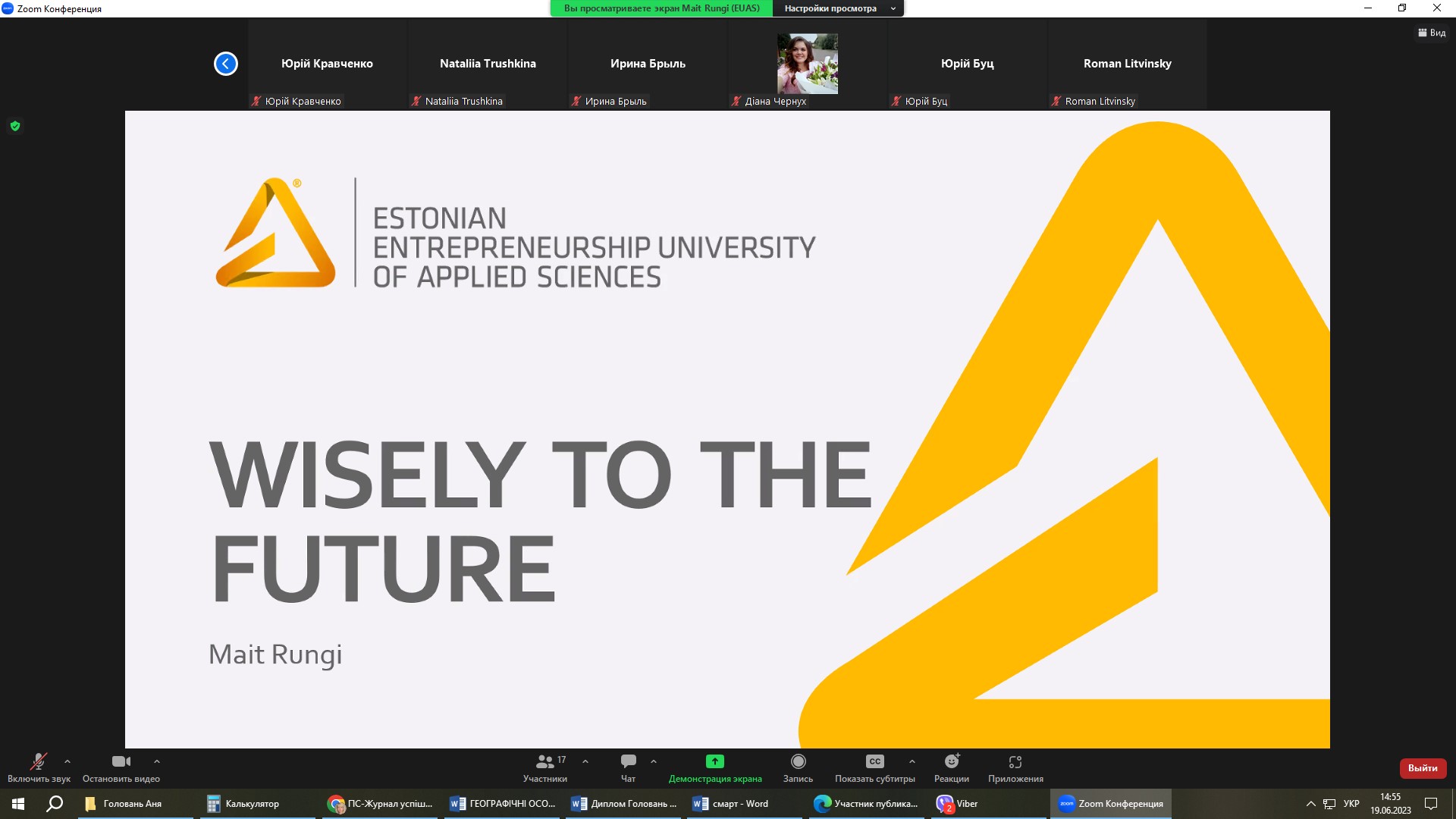Click Roman Litvinsky muted name label
This screenshot has height=819, width=1456.
(x=1094, y=102)
